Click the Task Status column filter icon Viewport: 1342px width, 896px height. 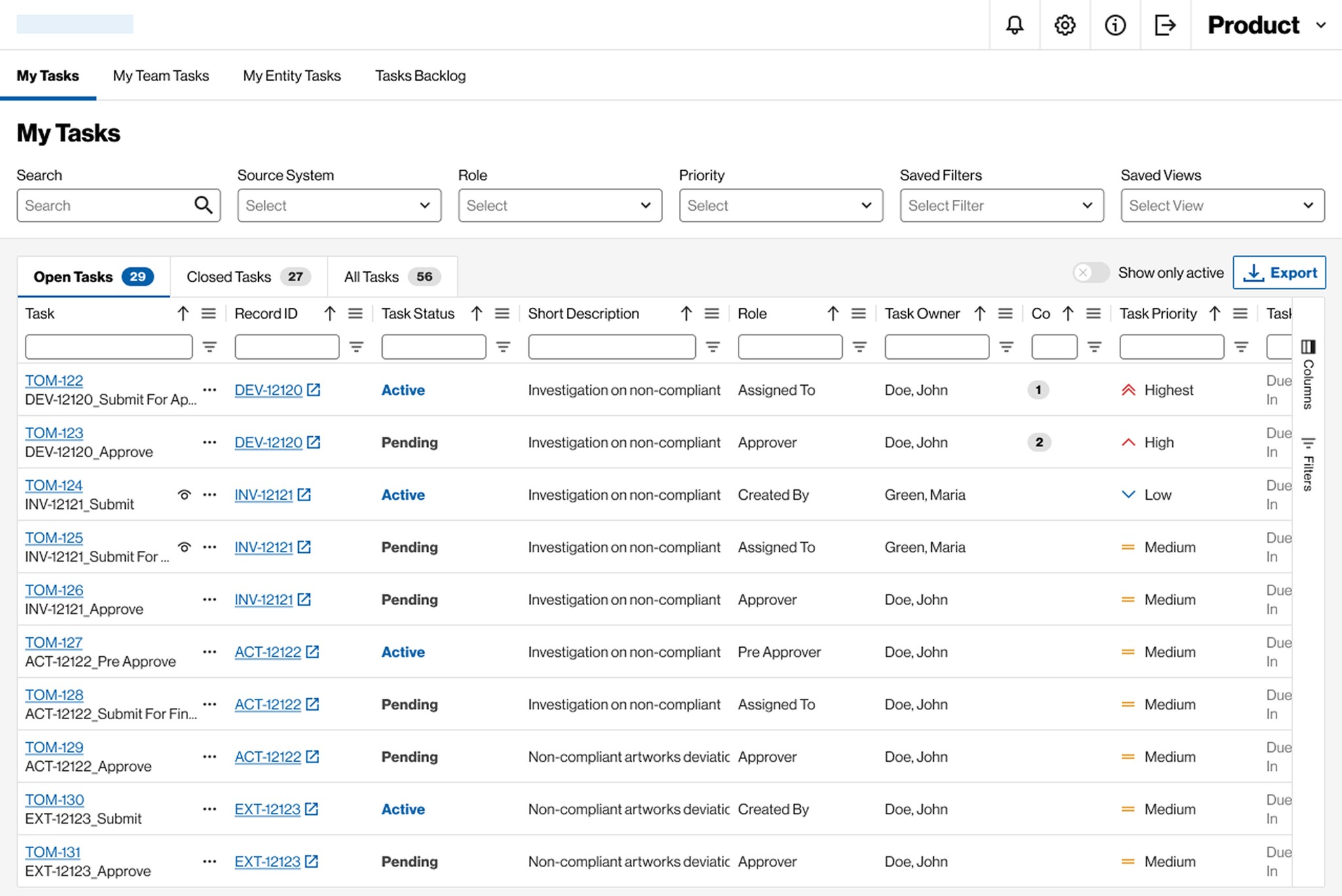tap(503, 347)
